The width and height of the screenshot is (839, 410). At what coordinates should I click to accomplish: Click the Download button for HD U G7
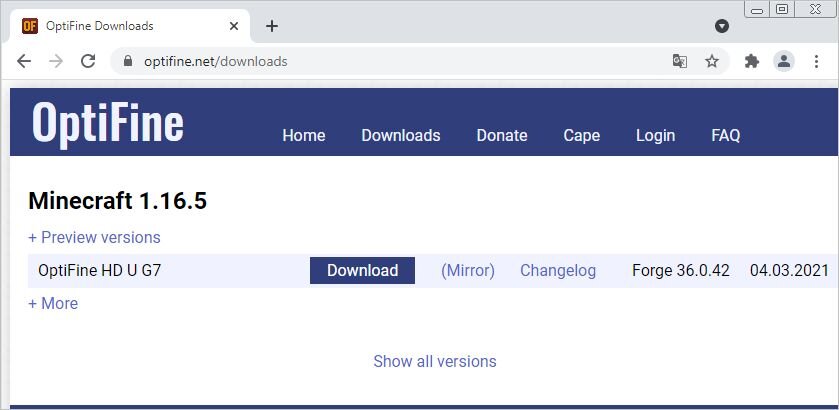(x=362, y=270)
